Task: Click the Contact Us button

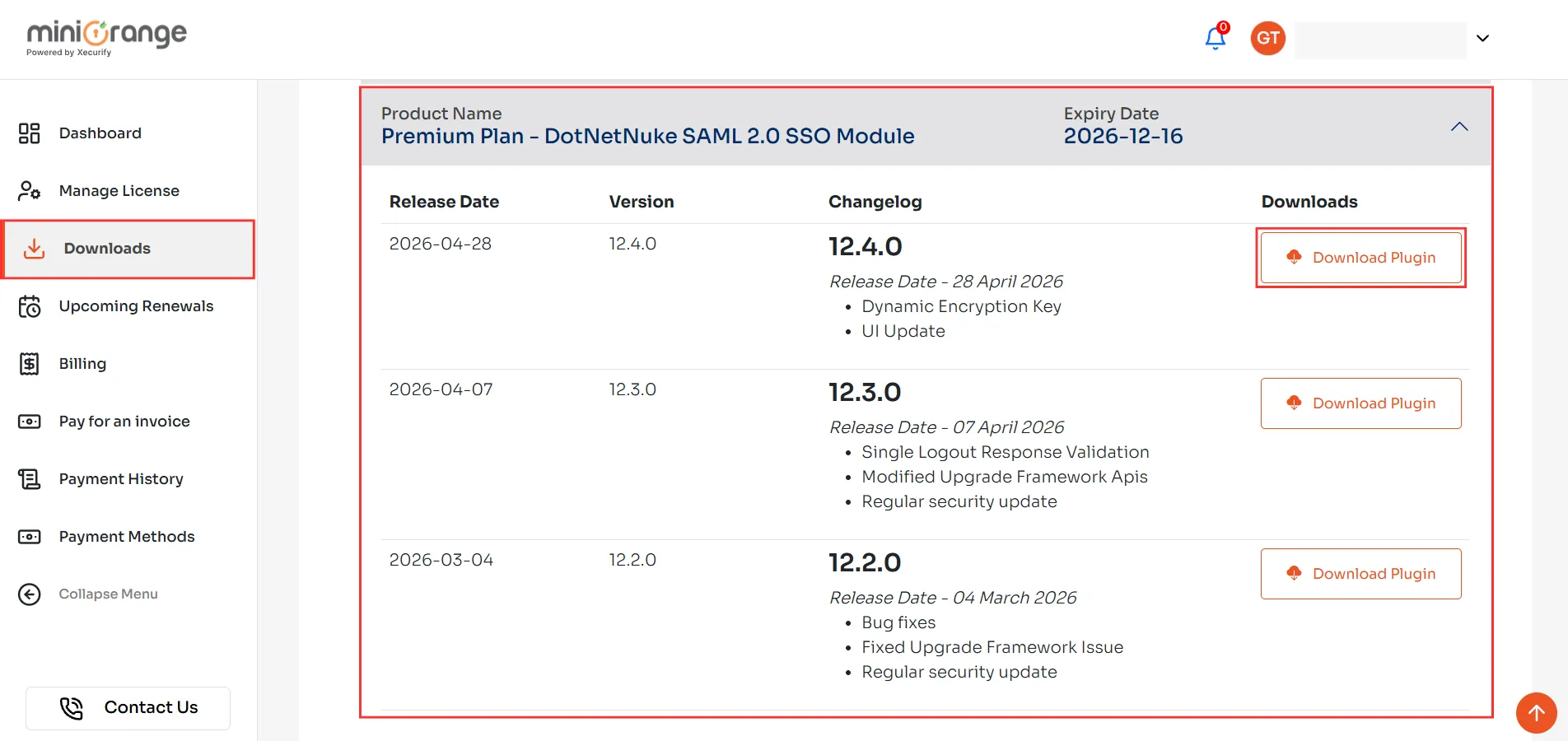Action: pos(128,708)
